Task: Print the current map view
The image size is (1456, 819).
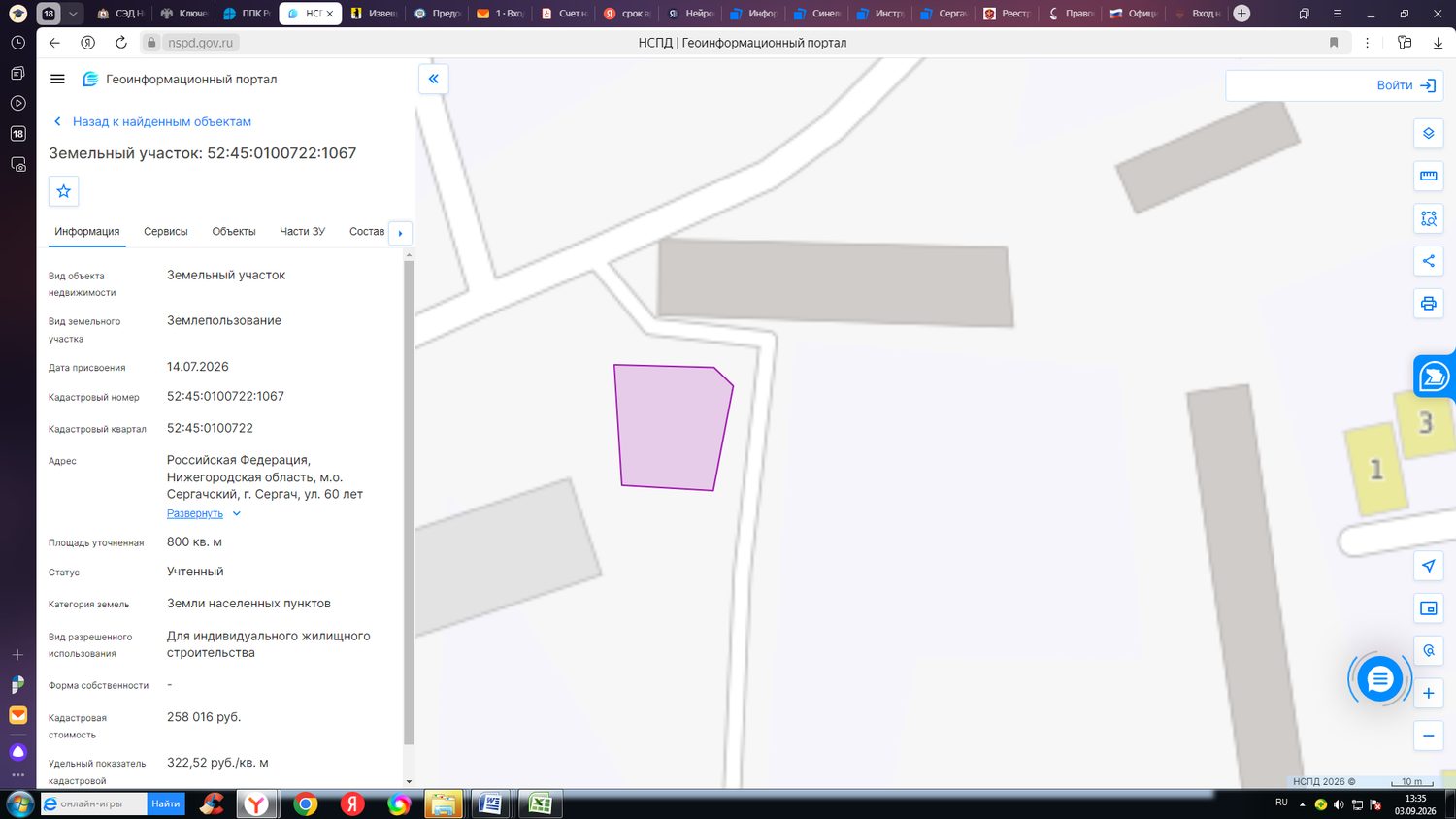Action: [x=1428, y=304]
